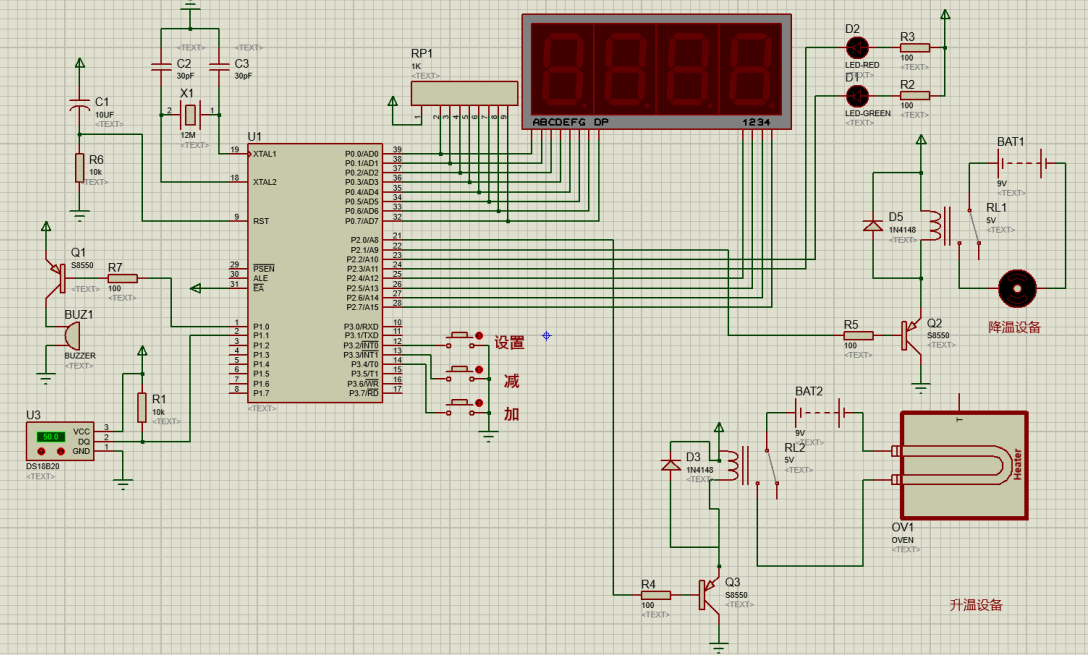Select pull-up resistor R1
This screenshot has width=1090, height=656.
tap(142, 407)
